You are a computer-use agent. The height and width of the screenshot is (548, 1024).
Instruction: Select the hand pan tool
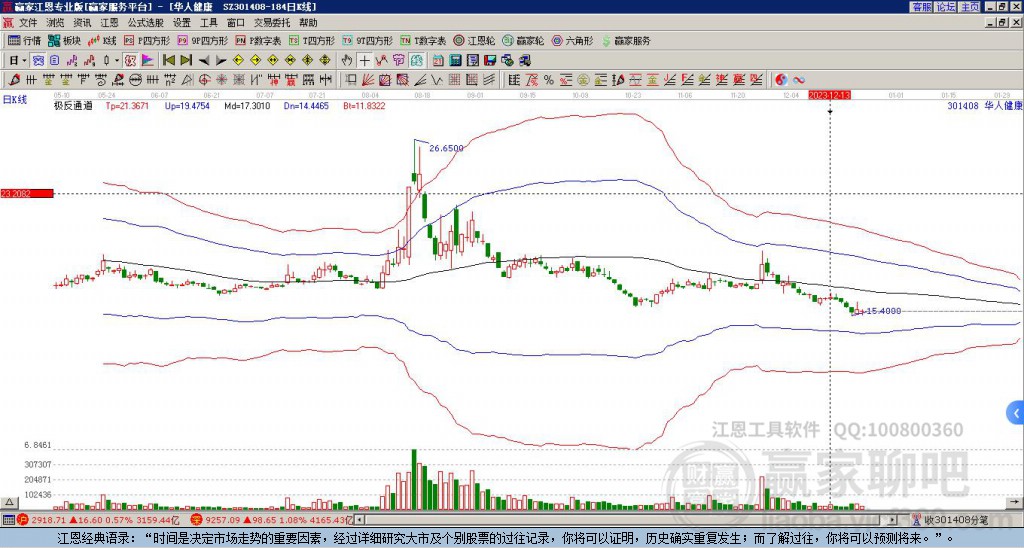(347, 60)
